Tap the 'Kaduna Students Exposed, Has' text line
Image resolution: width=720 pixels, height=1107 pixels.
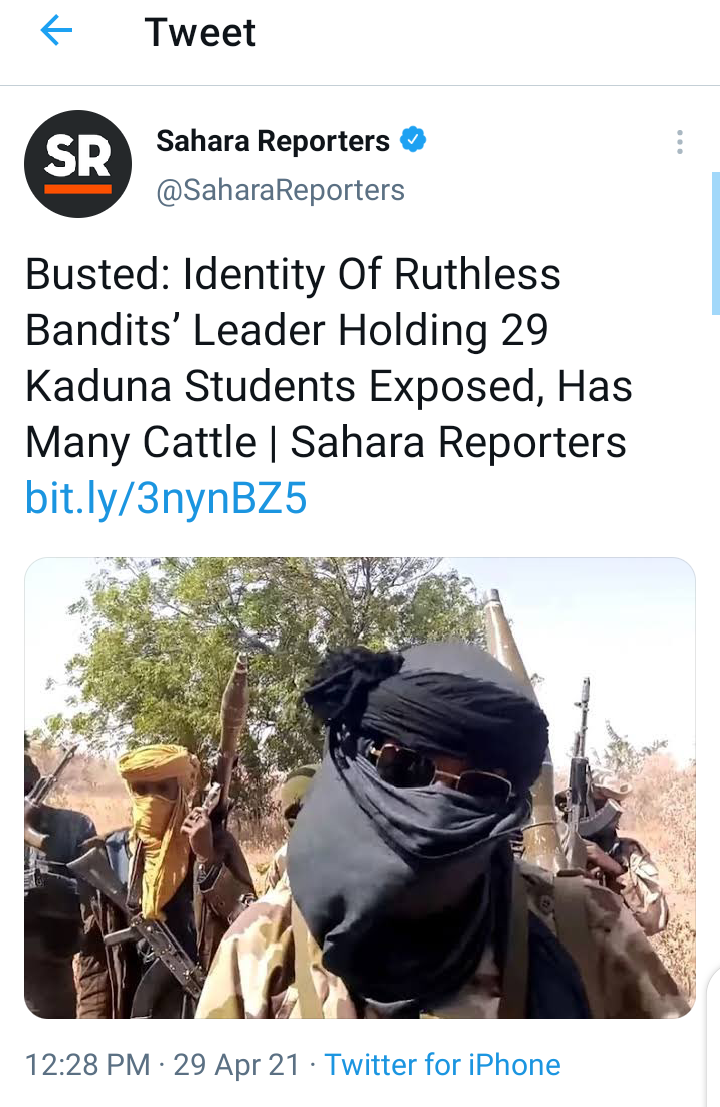click(329, 386)
